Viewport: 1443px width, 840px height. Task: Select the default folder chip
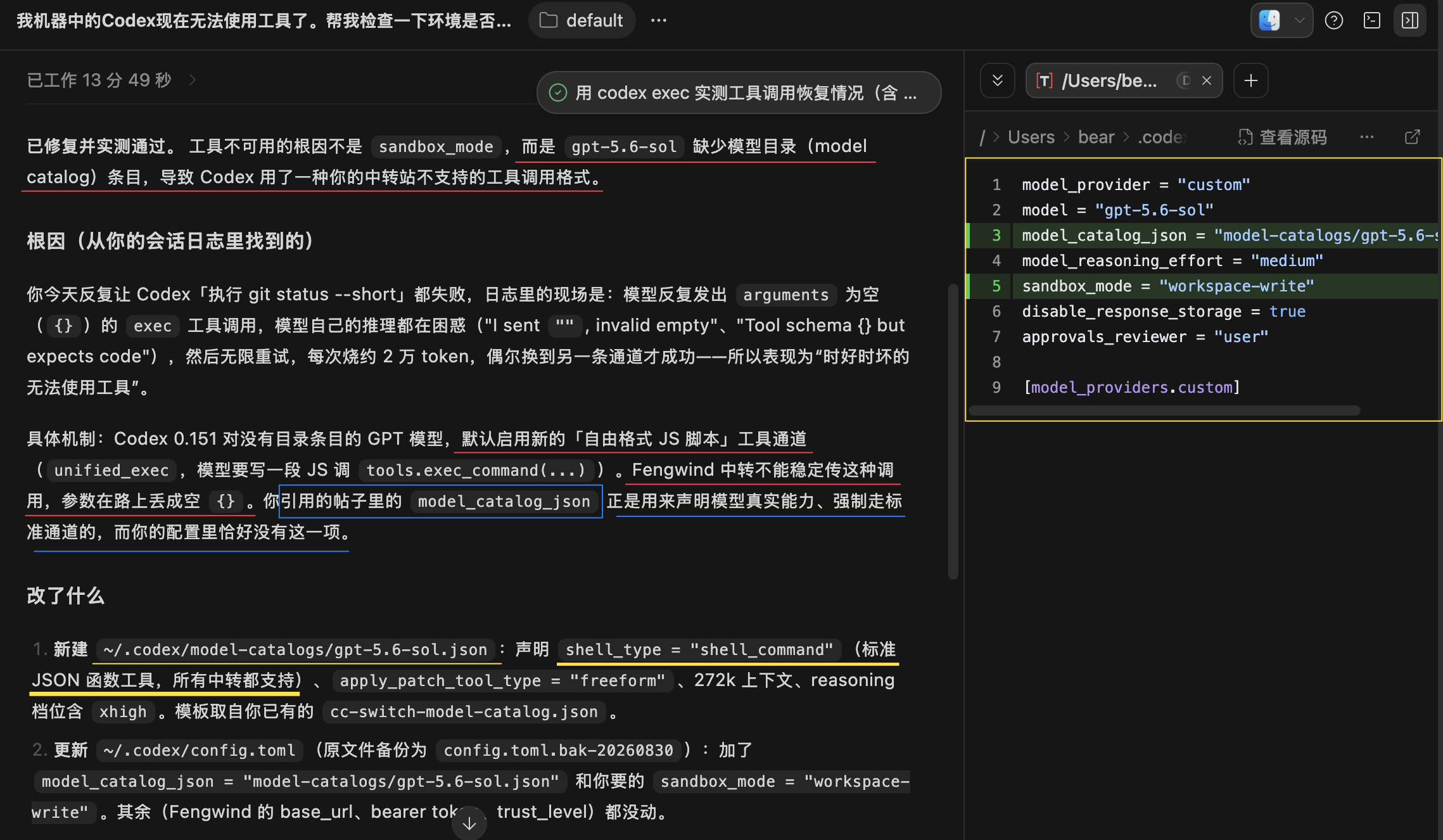point(582,20)
